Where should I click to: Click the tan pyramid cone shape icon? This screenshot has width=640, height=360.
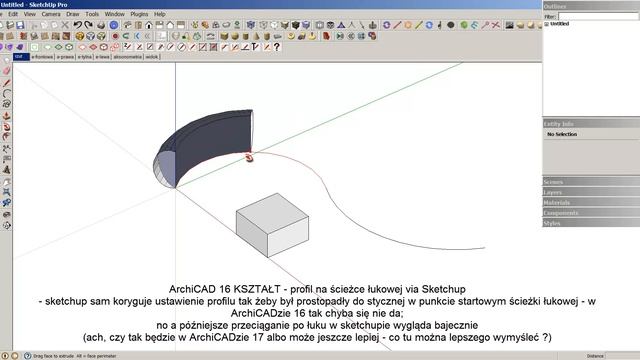[x=256, y=36]
